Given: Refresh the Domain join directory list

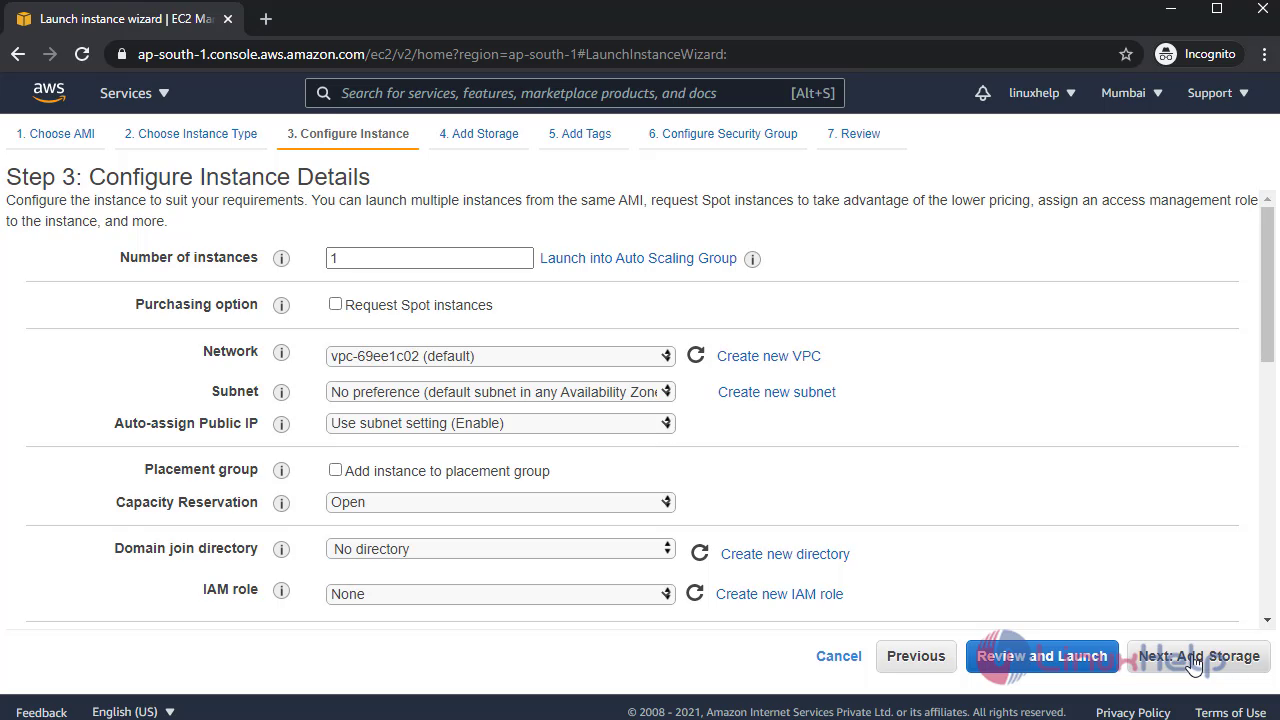Looking at the screenshot, I should click(700, 553).
